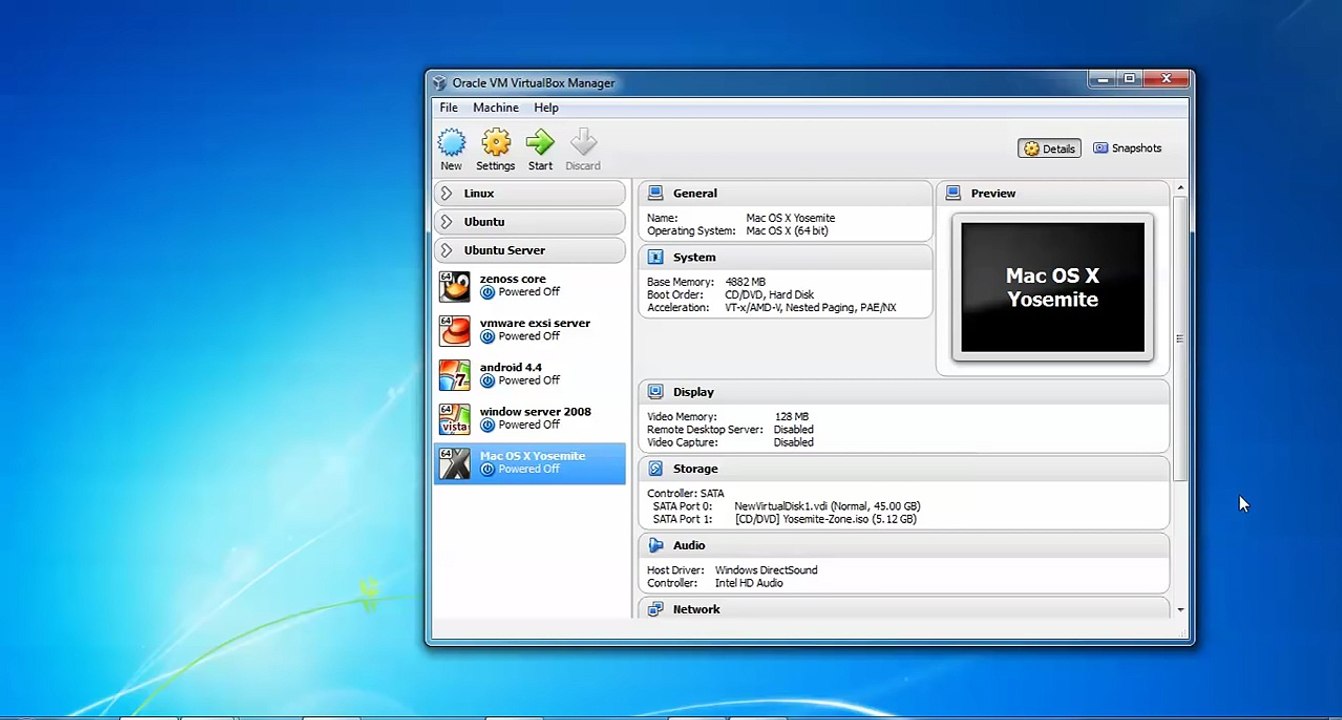
Task: Open the Audio section header link
Action: tap(689, 545)
